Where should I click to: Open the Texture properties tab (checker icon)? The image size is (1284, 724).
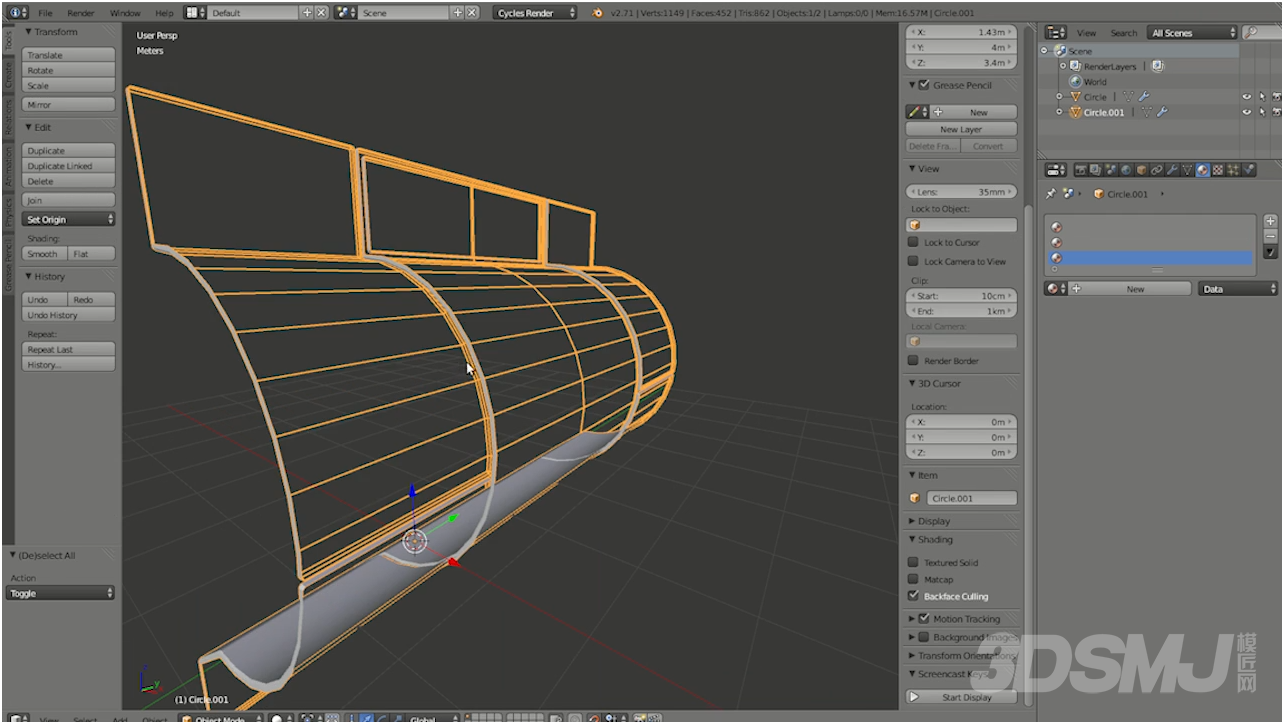(x=1218, y=170)
